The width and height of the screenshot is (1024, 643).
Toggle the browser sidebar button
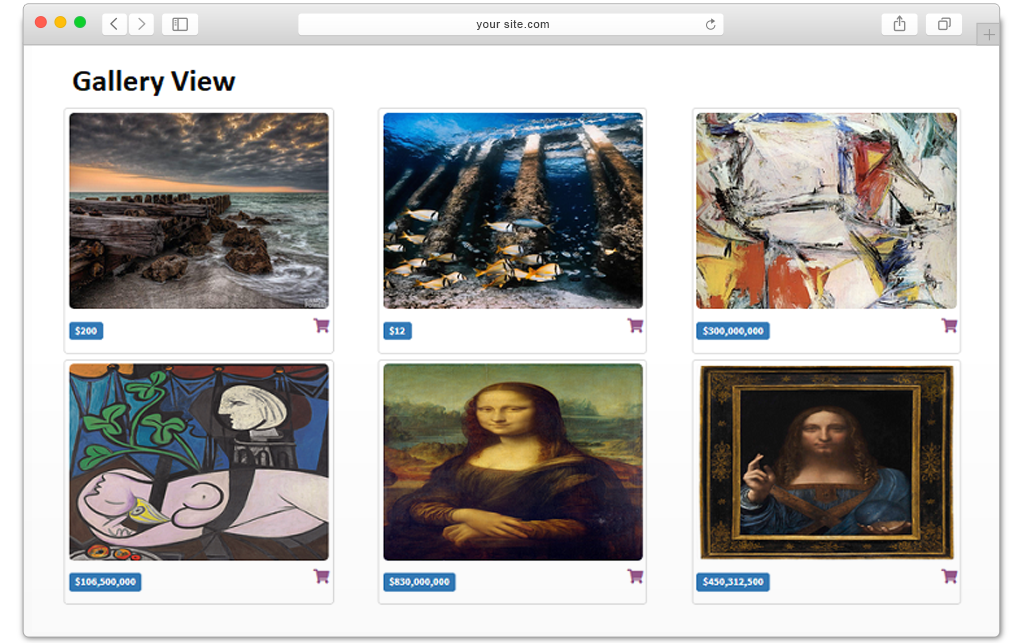point(180,24)
